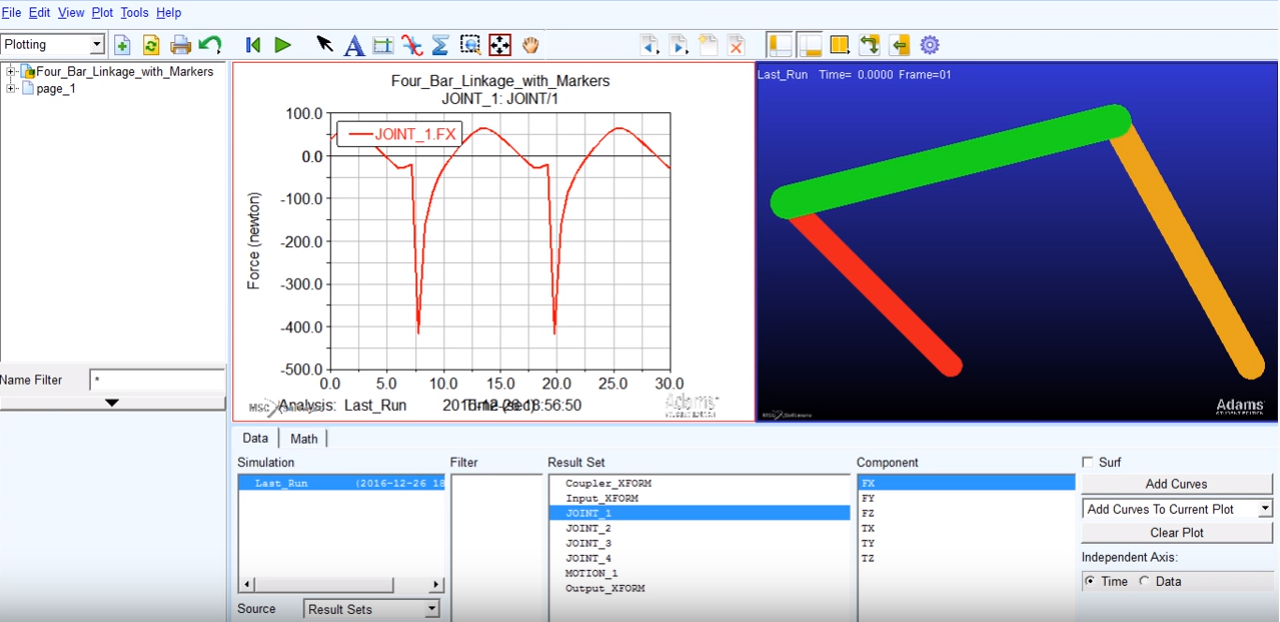Select Last_Run in the Simulation list
This screenshot has height=622, width=1280.
(341, 483)
